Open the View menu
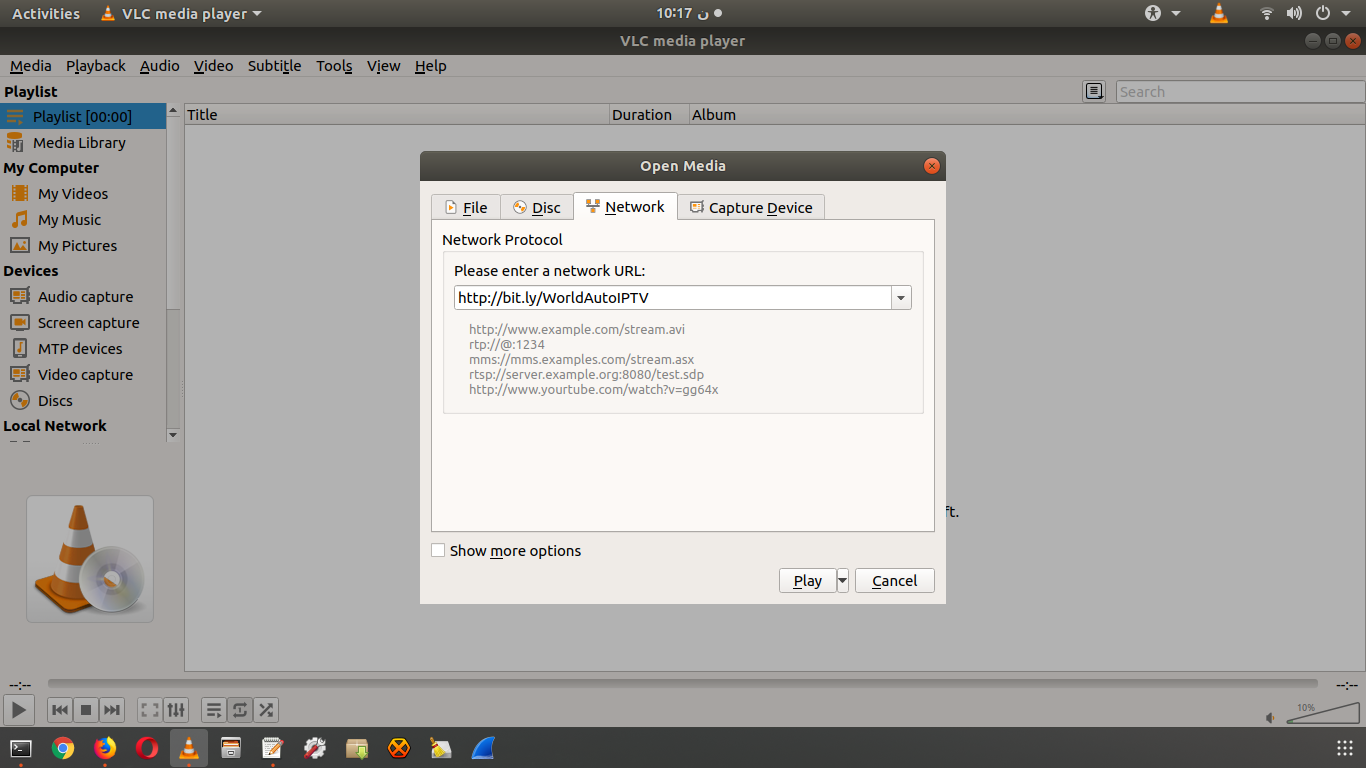This screenshot has height=768, width=1366. tap(384, 66)
